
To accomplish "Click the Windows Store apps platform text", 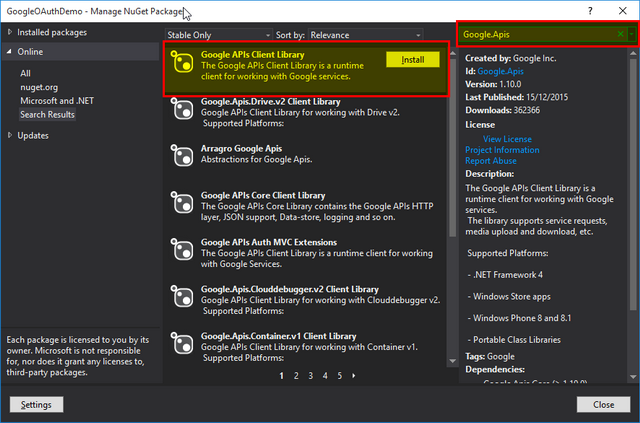I will (x=509, y=296).
